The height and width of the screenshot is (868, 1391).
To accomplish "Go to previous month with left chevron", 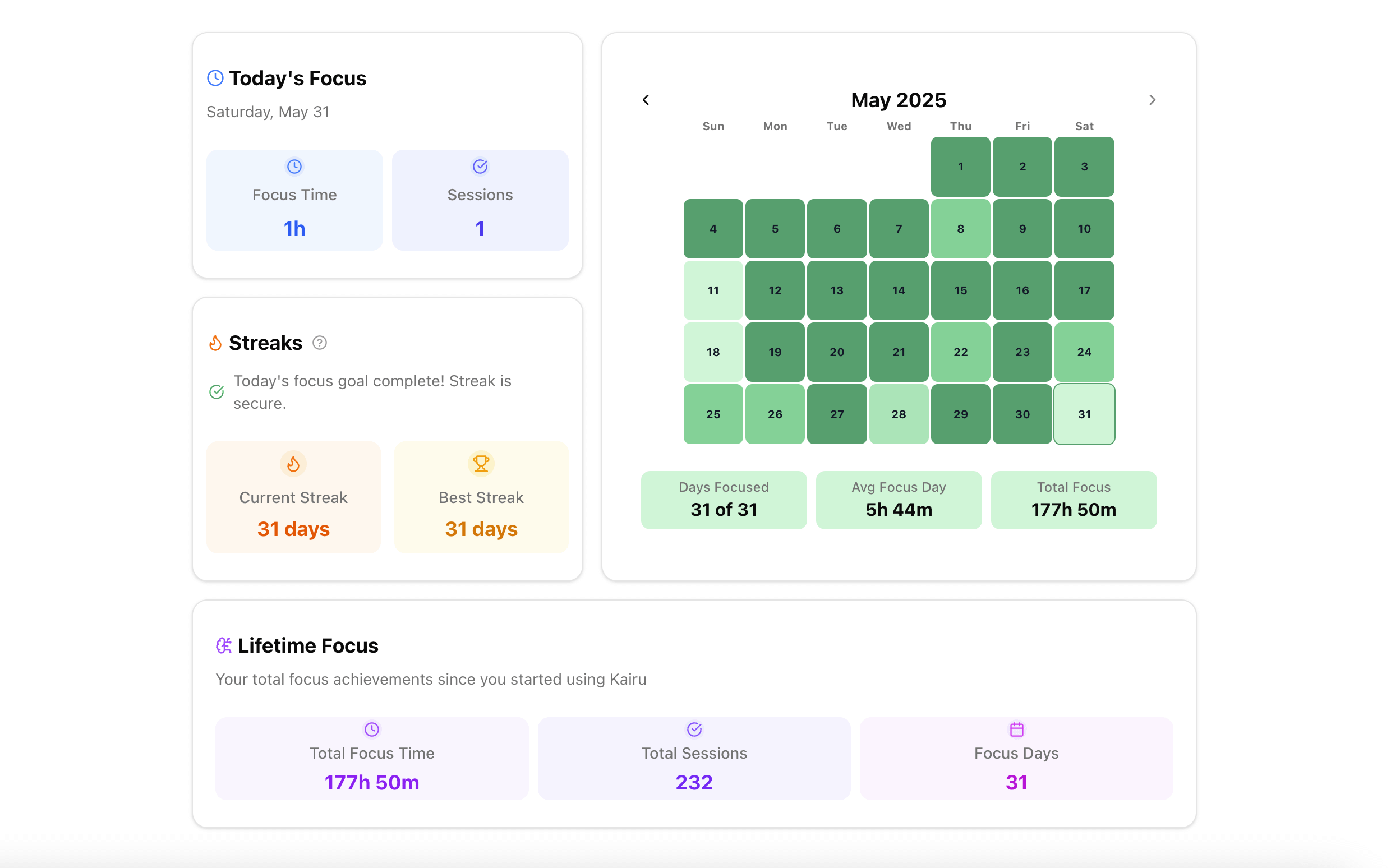I will coord(646,100).
